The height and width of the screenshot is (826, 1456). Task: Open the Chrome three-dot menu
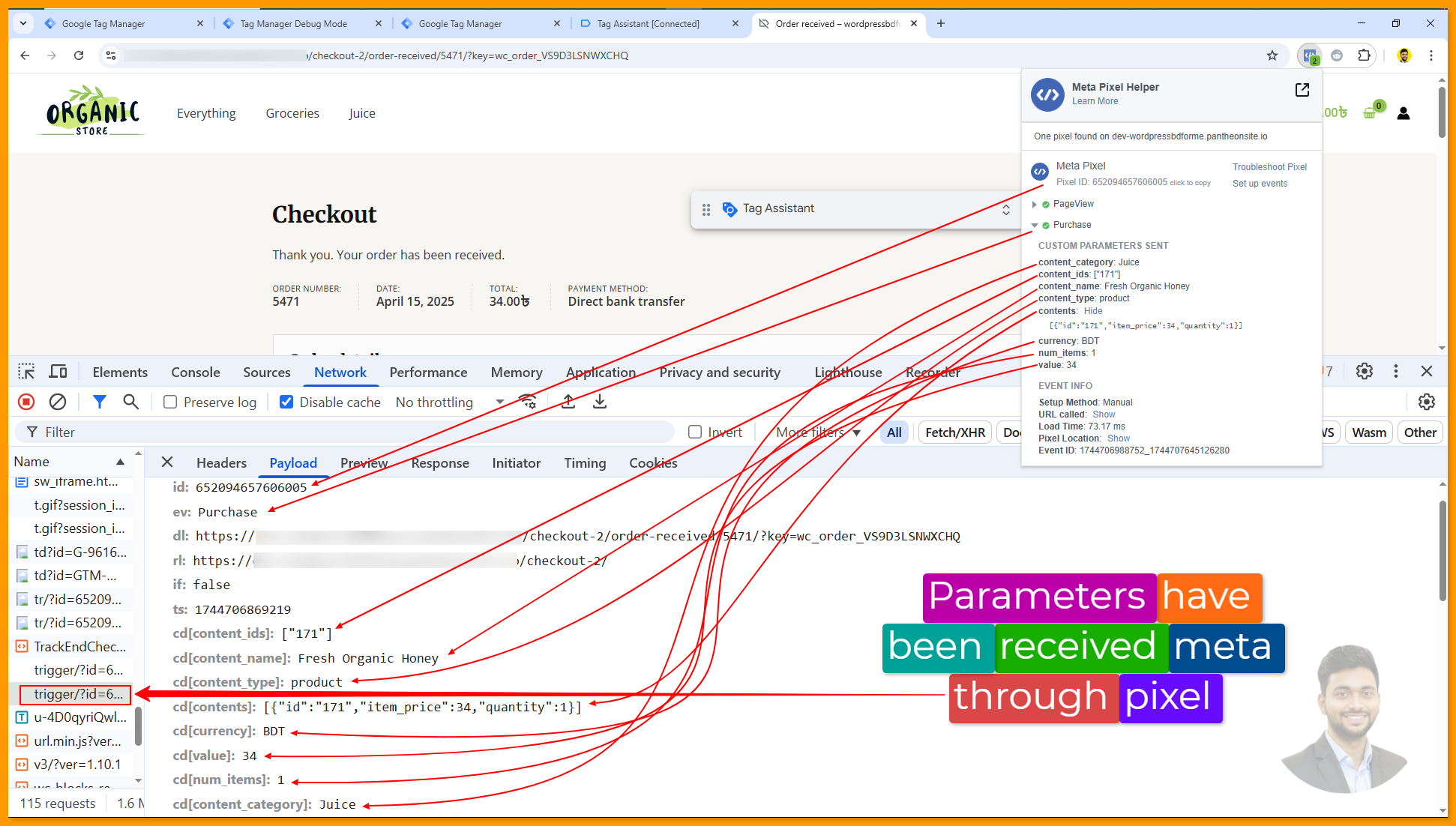pyautogui.click(x=1431, y=55)
